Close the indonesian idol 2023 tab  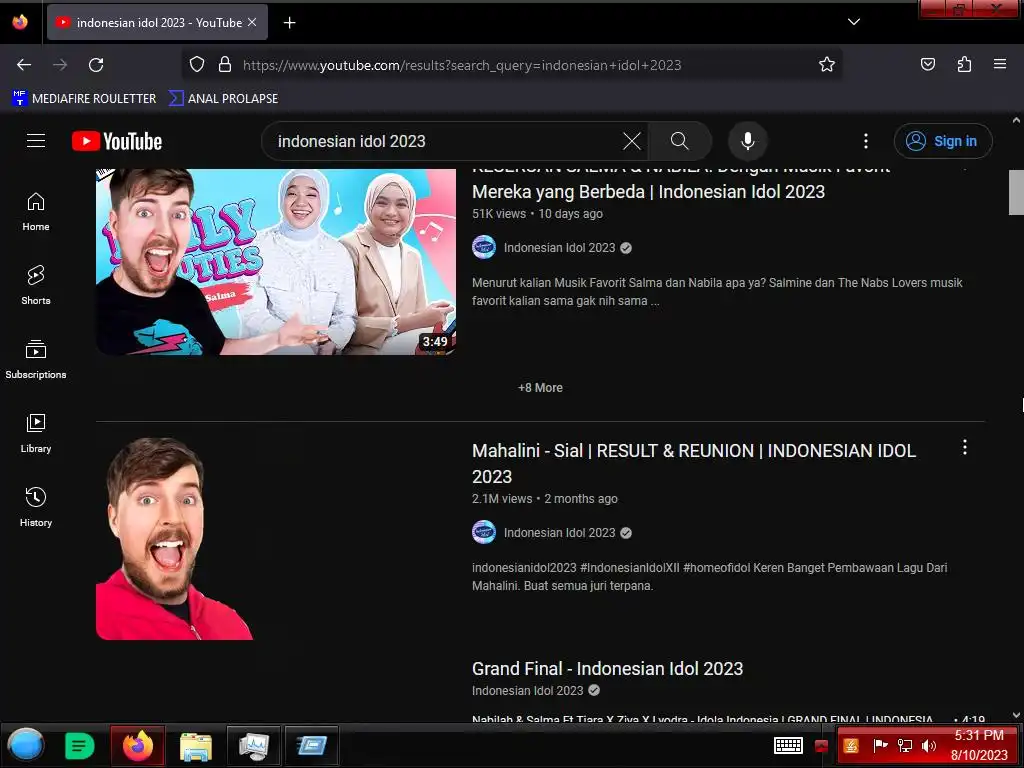pos(252,22)
